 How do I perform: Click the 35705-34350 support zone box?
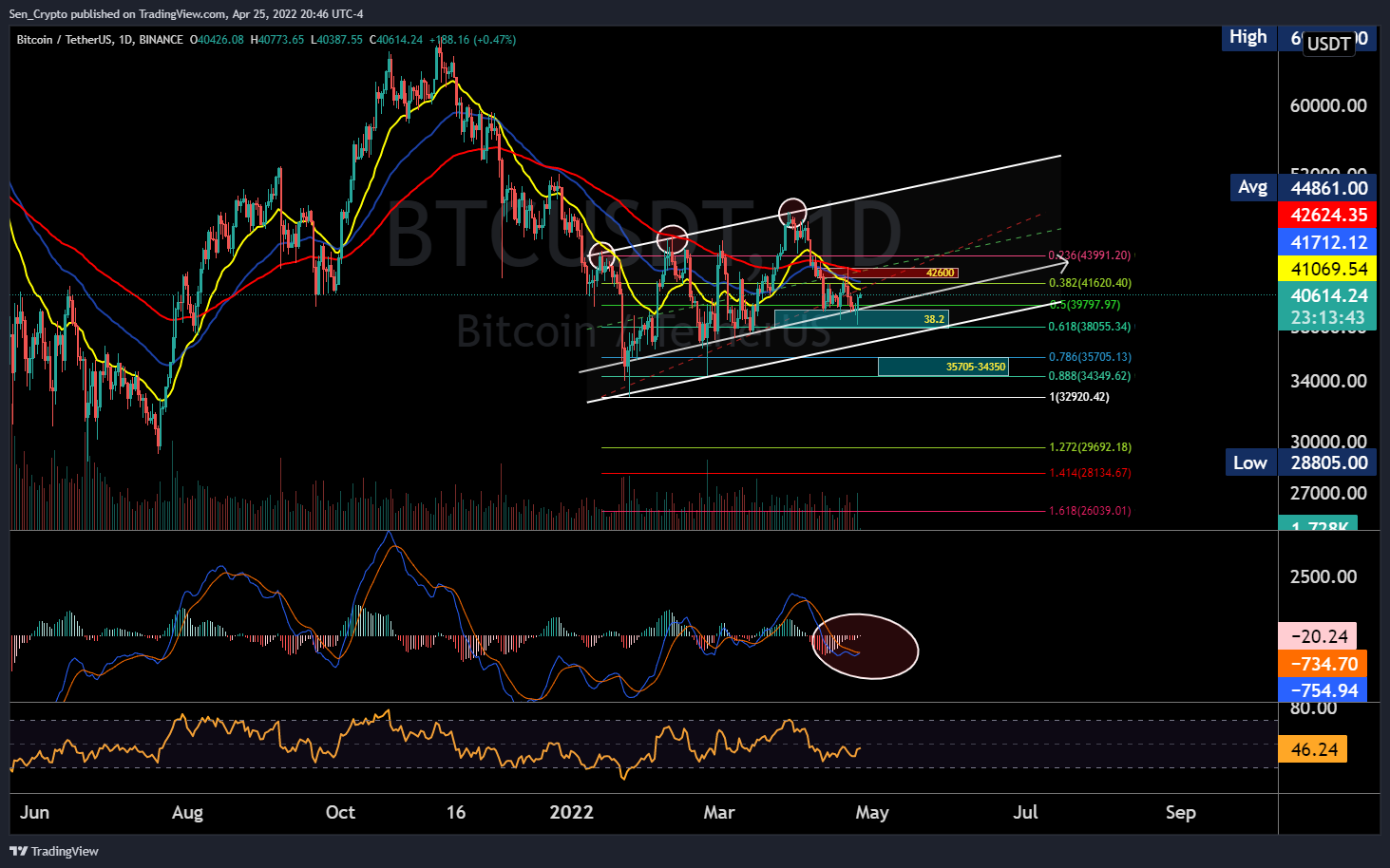pyautogui.click(x=943, y=367)
